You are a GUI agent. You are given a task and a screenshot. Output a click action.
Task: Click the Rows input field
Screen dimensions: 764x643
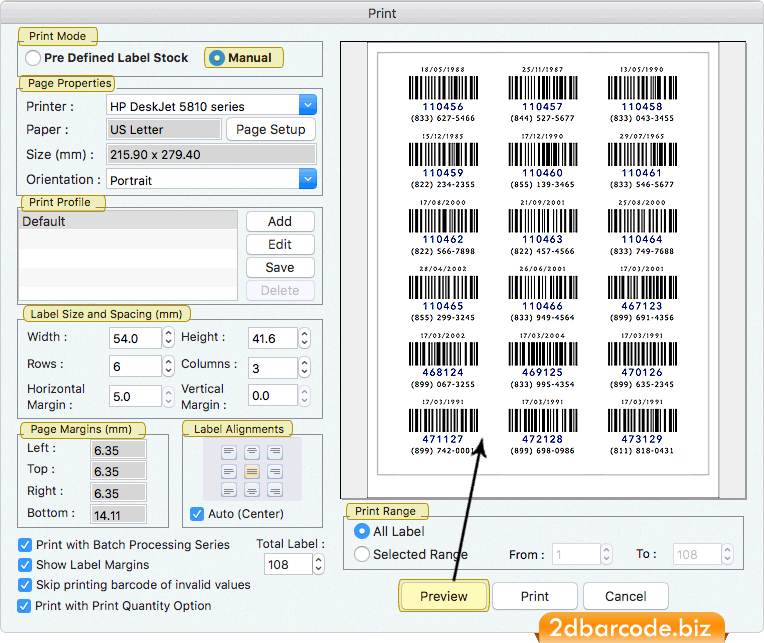click(x=135, y=366)
